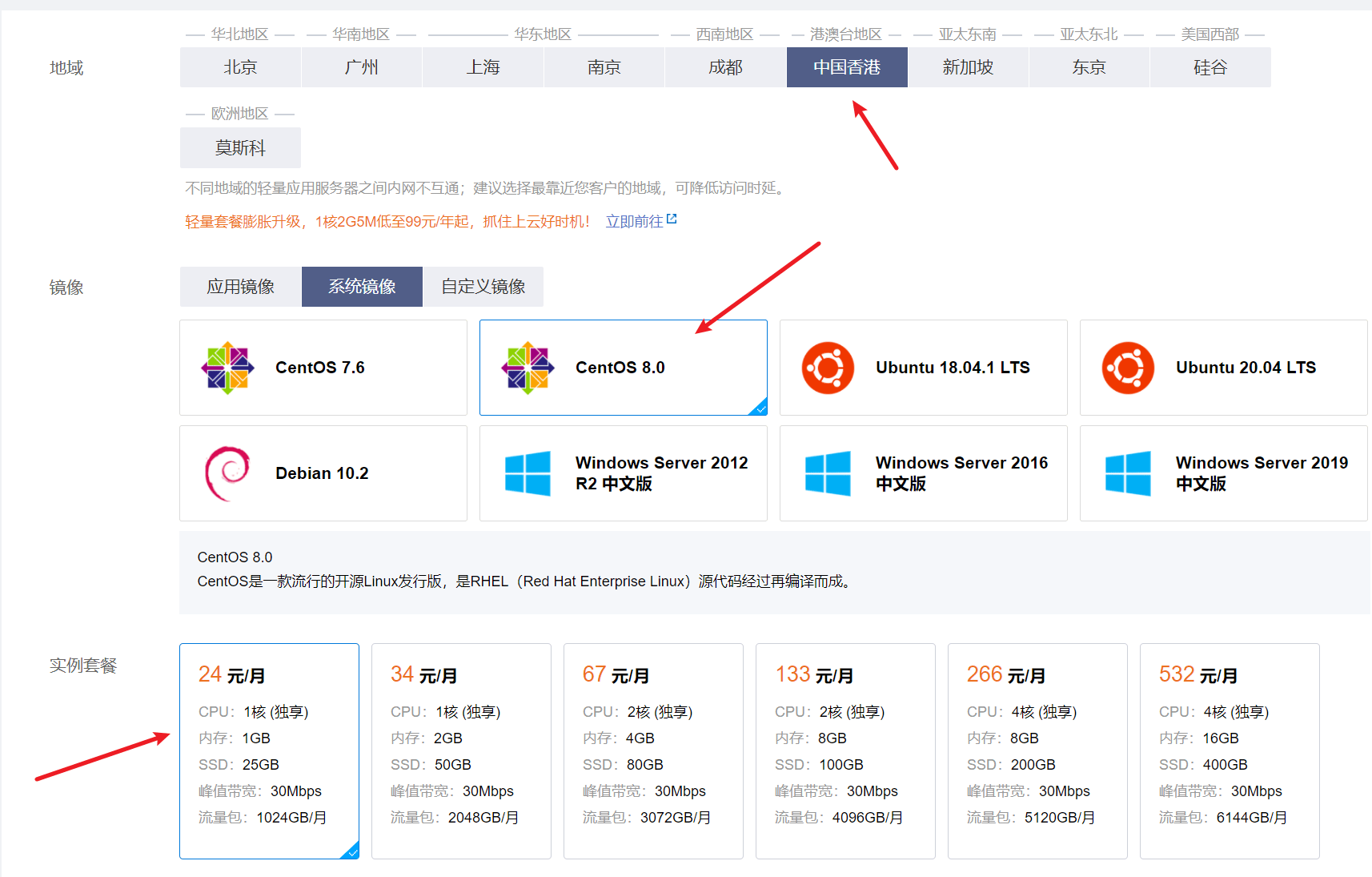Choose the Debian 10.2 label
Screen dimensions: 1372x877
pyautogui.click(x=322, y=473)
